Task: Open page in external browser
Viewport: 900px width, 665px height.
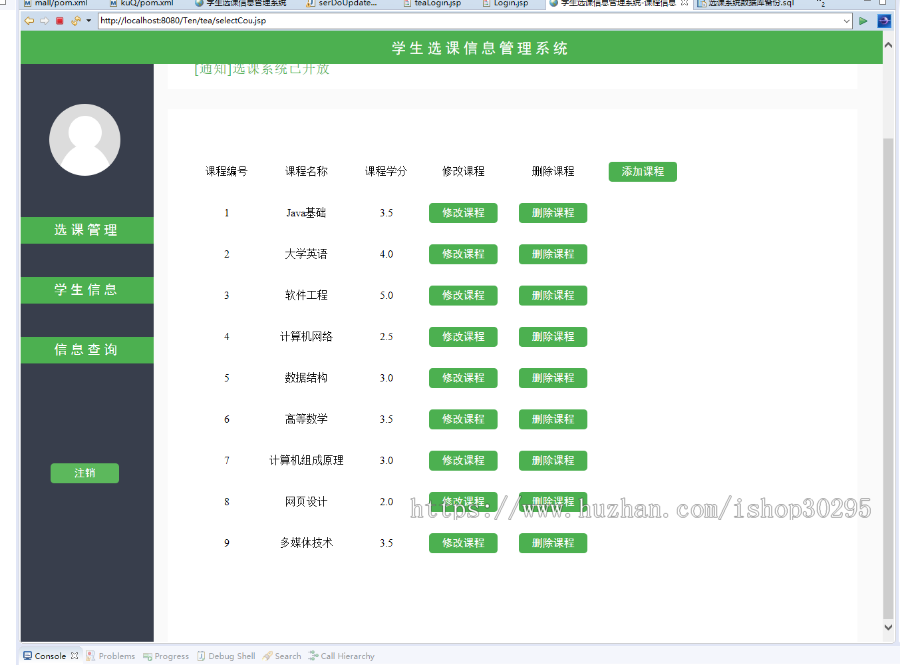Action: tap(884, 20)
